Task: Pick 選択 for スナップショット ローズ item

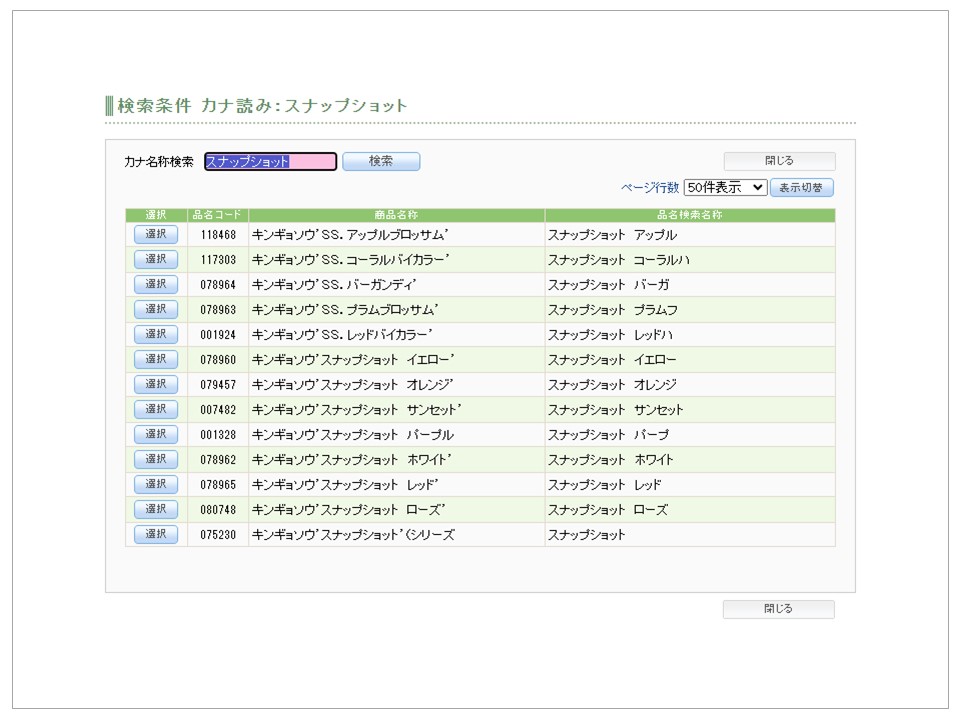Action: pyautogui.click(x=156, y=509)
